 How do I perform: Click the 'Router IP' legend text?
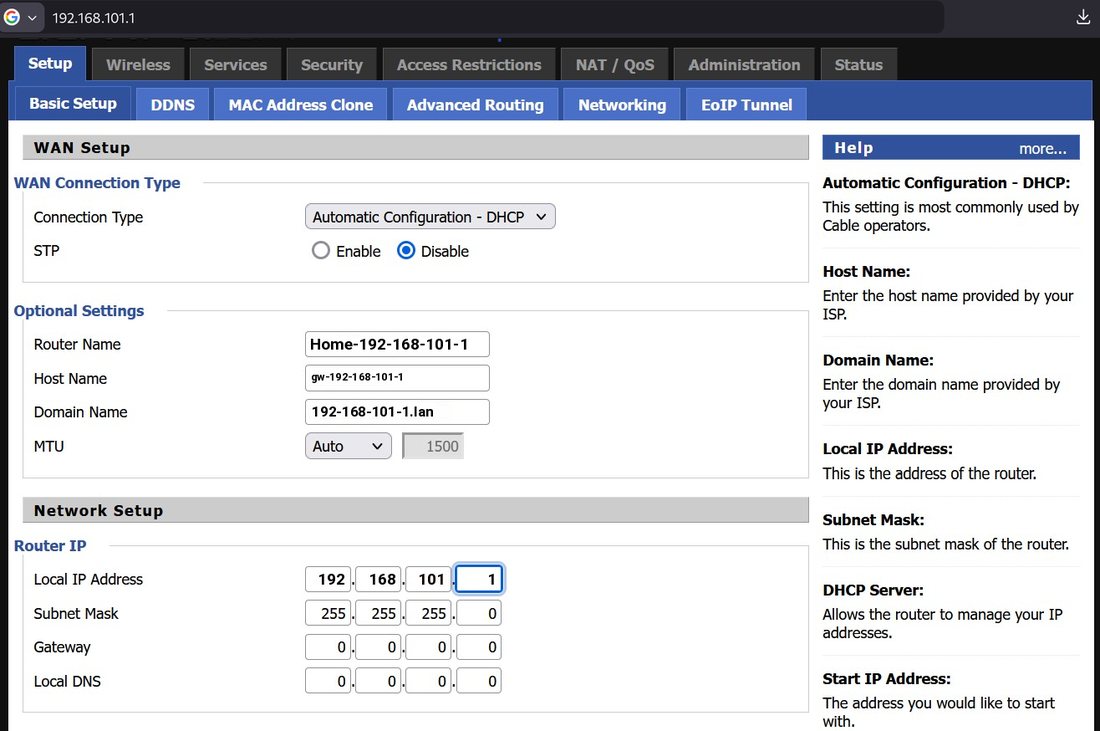pos(50,546)
